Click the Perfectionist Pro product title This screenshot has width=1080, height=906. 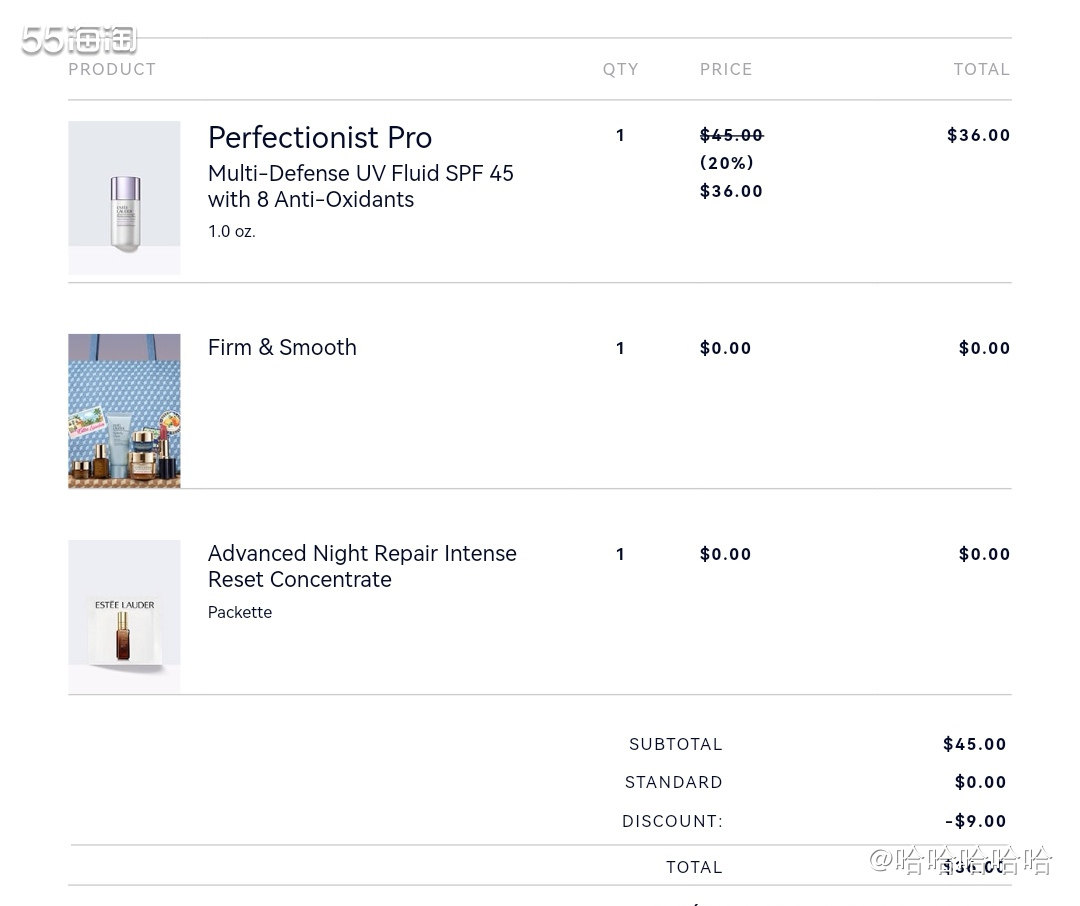[320, 138]
